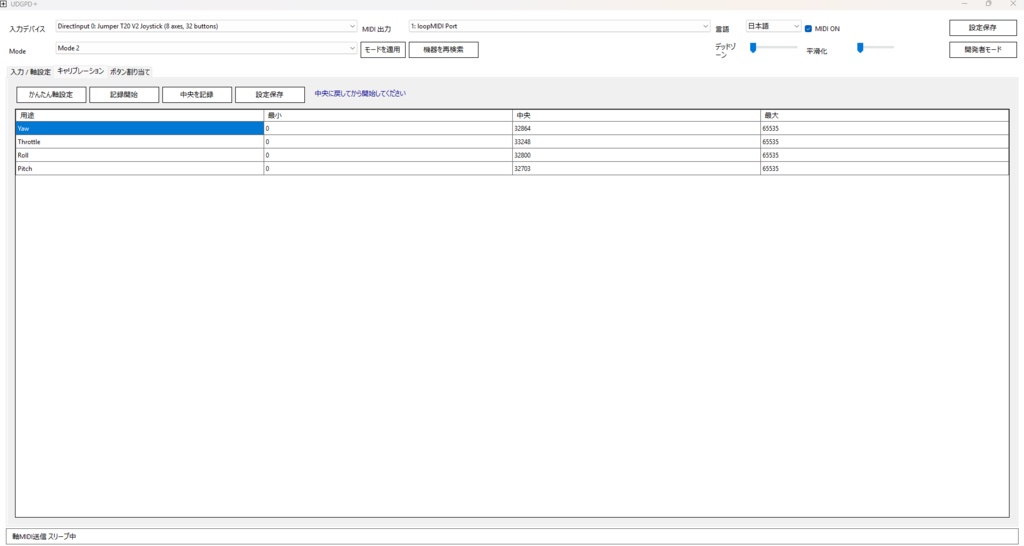Click the Roll minimum value 0
1024x546 pixels.
388,155
